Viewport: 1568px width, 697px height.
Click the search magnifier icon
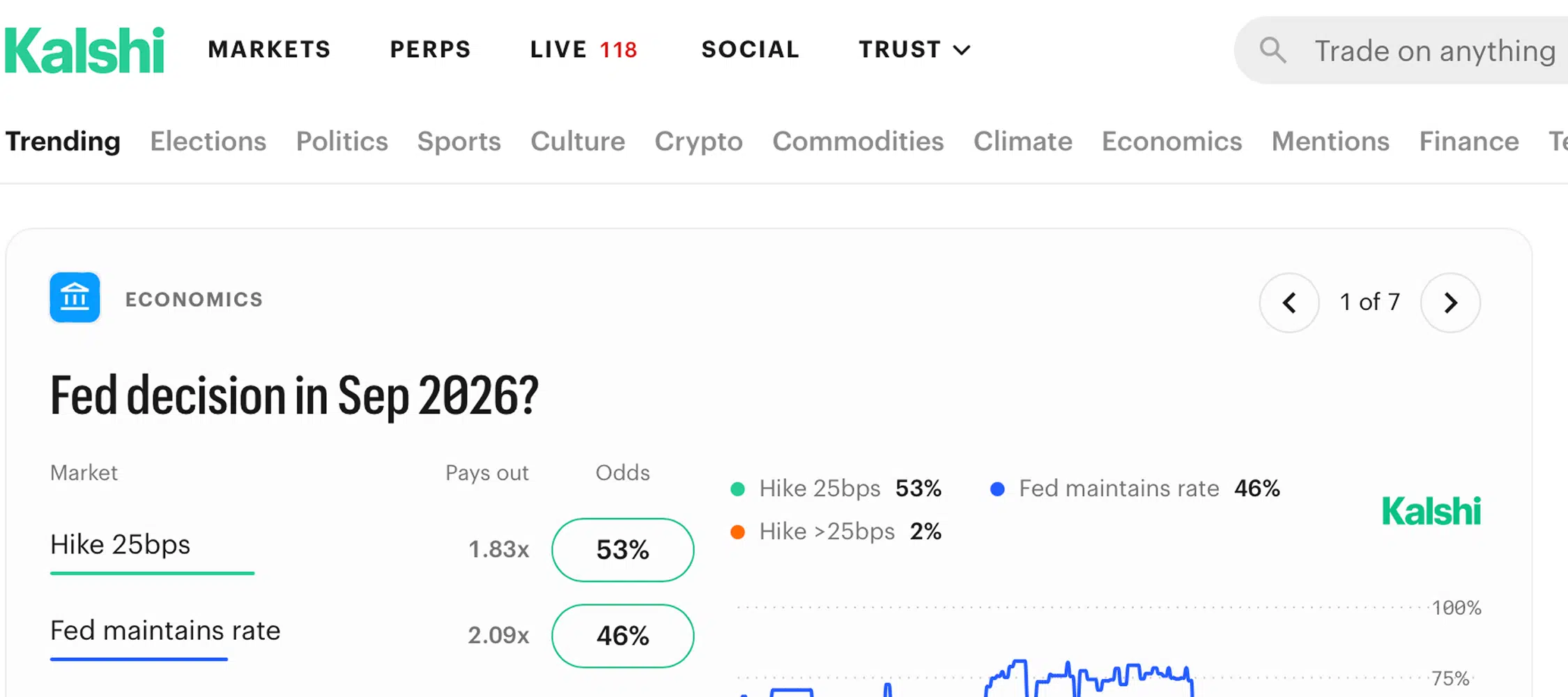(x=1273, y=50)
